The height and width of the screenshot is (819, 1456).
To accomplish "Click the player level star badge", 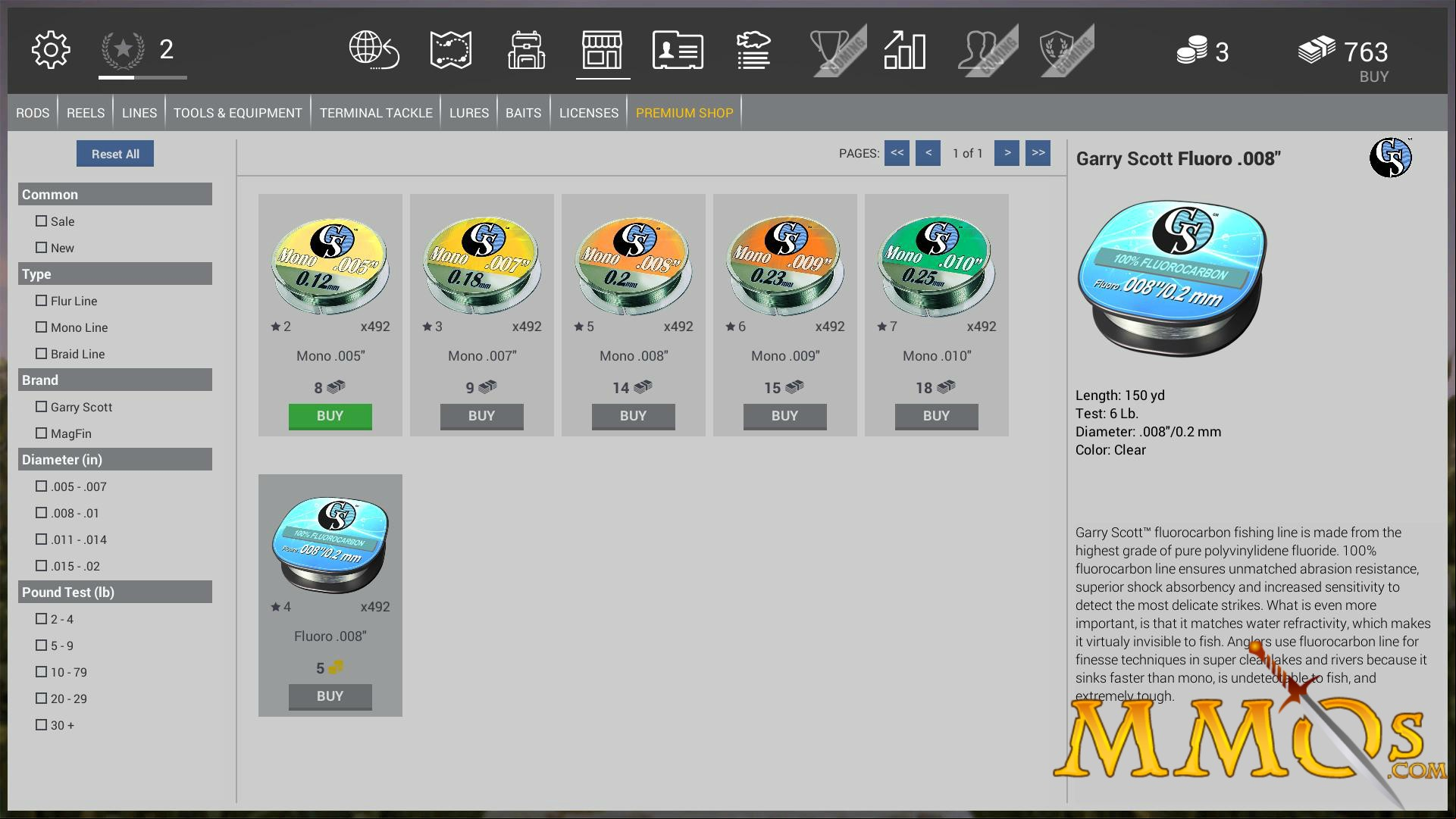I will (123, 50).
